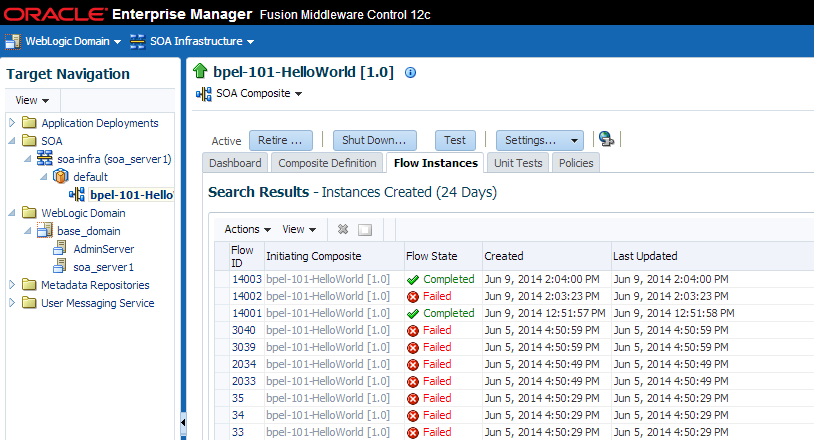Expand the User Messaging Service node

12,302
